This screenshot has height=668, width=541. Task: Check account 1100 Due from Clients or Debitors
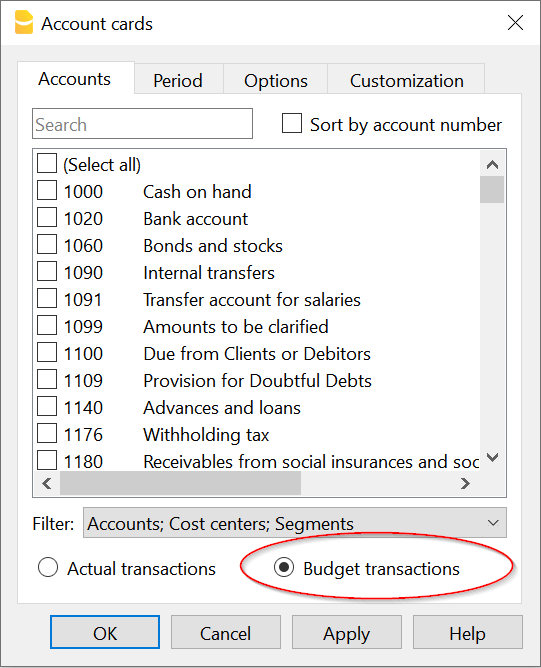pyautogui.click(x=47, y=352)
